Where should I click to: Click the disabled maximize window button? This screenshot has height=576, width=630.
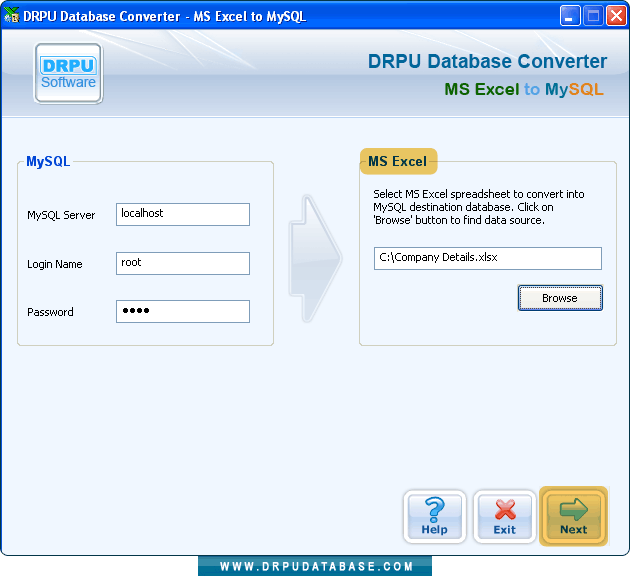tap(593, 16)
